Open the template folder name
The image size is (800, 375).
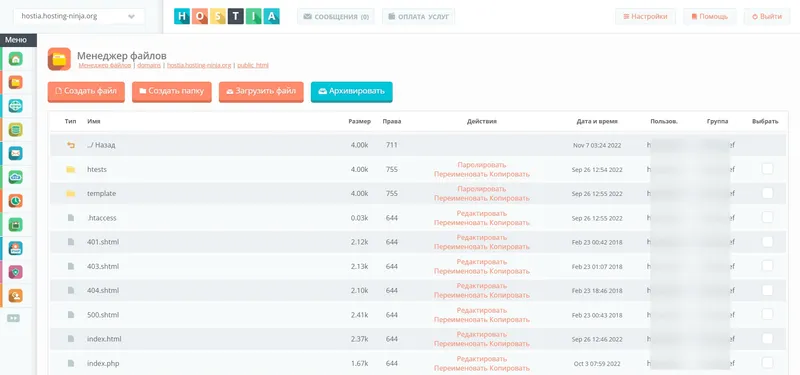102,193
